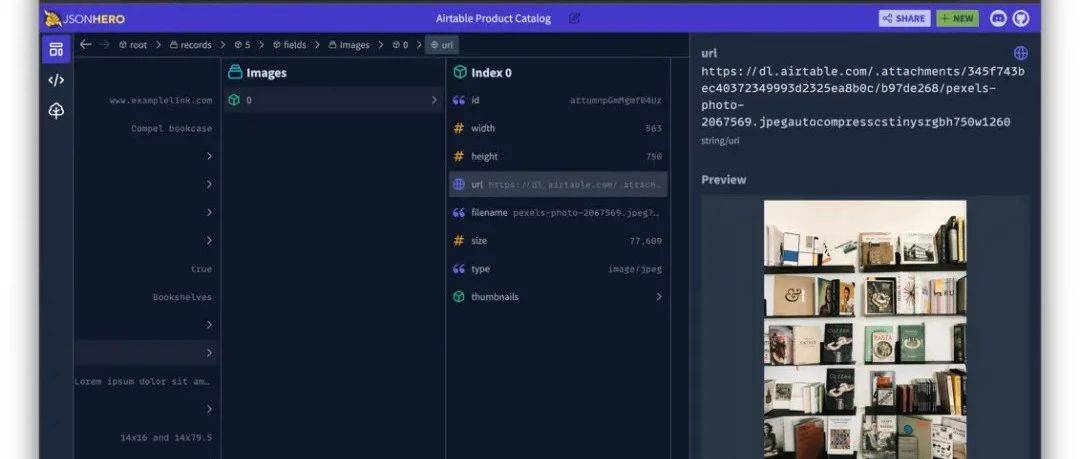Select the www.examplelink.com row
Viewport: 1080px width, 459px height.
click(147, 100)
